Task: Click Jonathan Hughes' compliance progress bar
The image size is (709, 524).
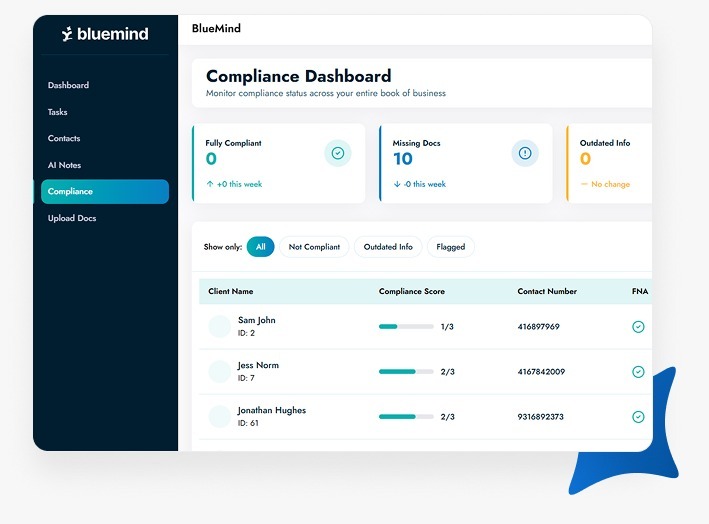Action: coord(406,416)
